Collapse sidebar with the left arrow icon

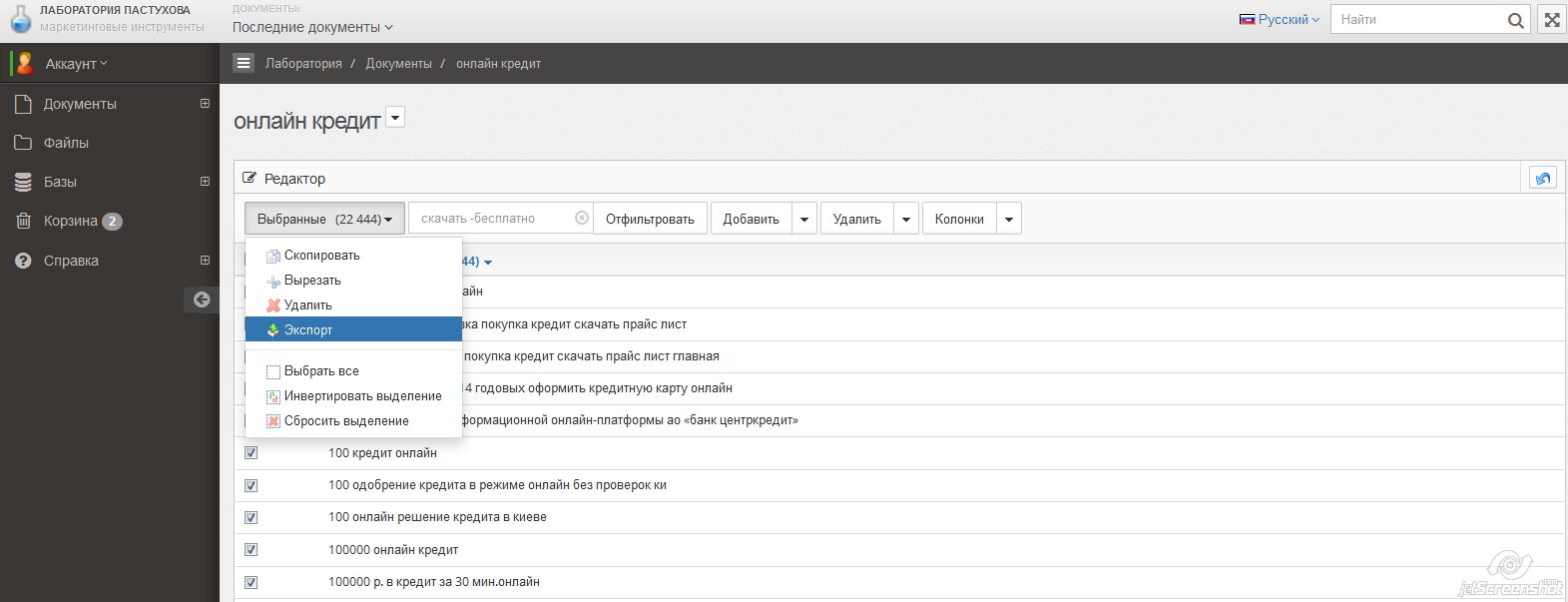(x=202, y=300)
